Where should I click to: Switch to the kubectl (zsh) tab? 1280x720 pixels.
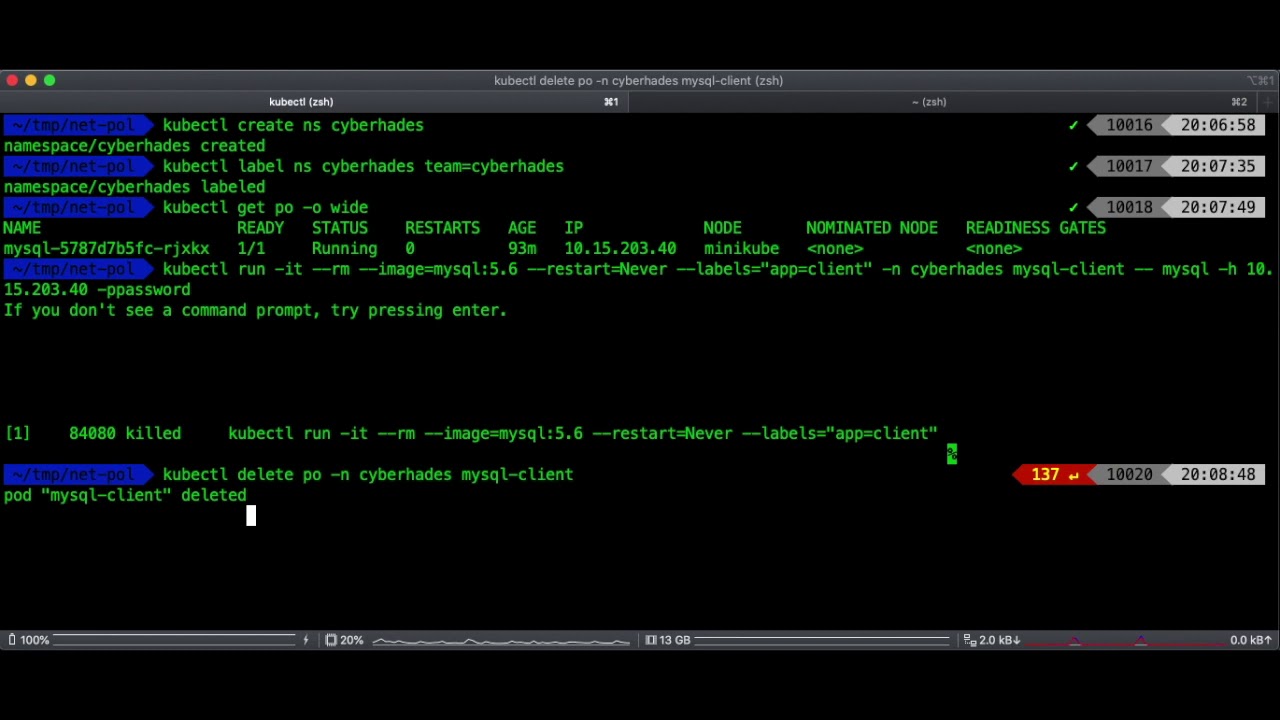click(301, 102)
